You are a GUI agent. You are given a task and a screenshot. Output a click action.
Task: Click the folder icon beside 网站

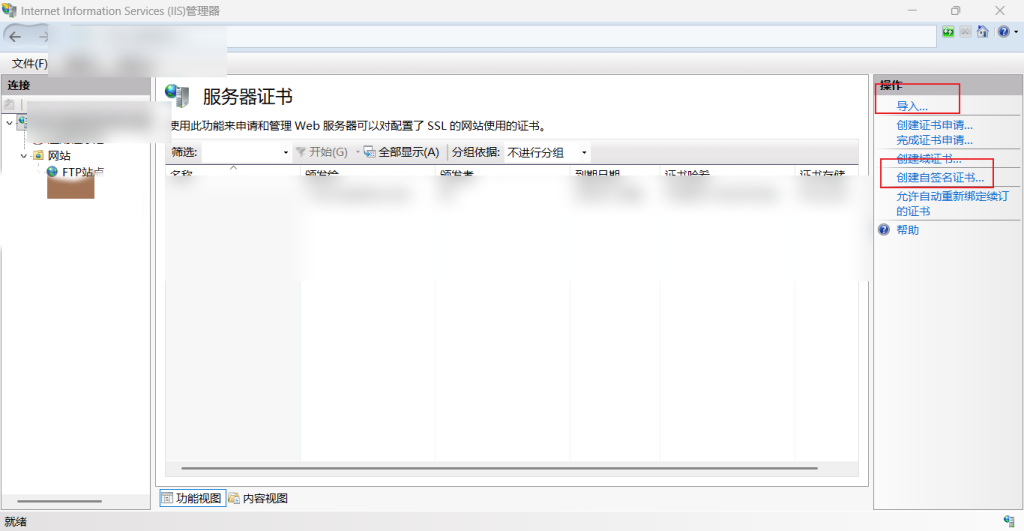pyautogui.click(x=38, y=155)
